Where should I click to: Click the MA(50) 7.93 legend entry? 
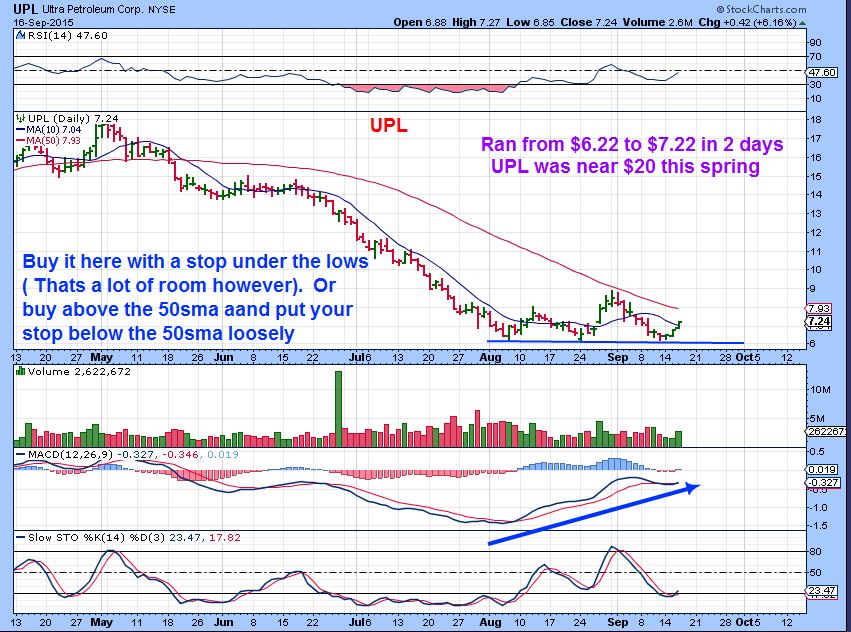(48, 140)
